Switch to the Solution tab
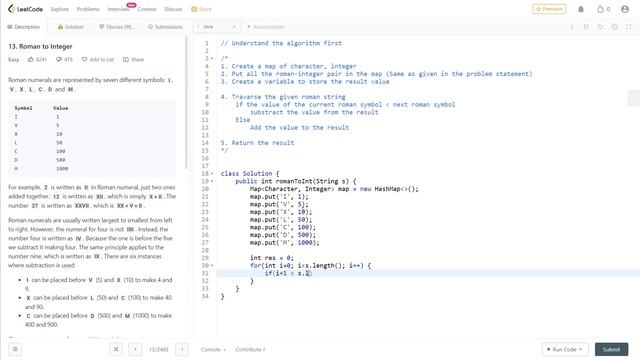 pyautogui.click(x=71, y=27)
